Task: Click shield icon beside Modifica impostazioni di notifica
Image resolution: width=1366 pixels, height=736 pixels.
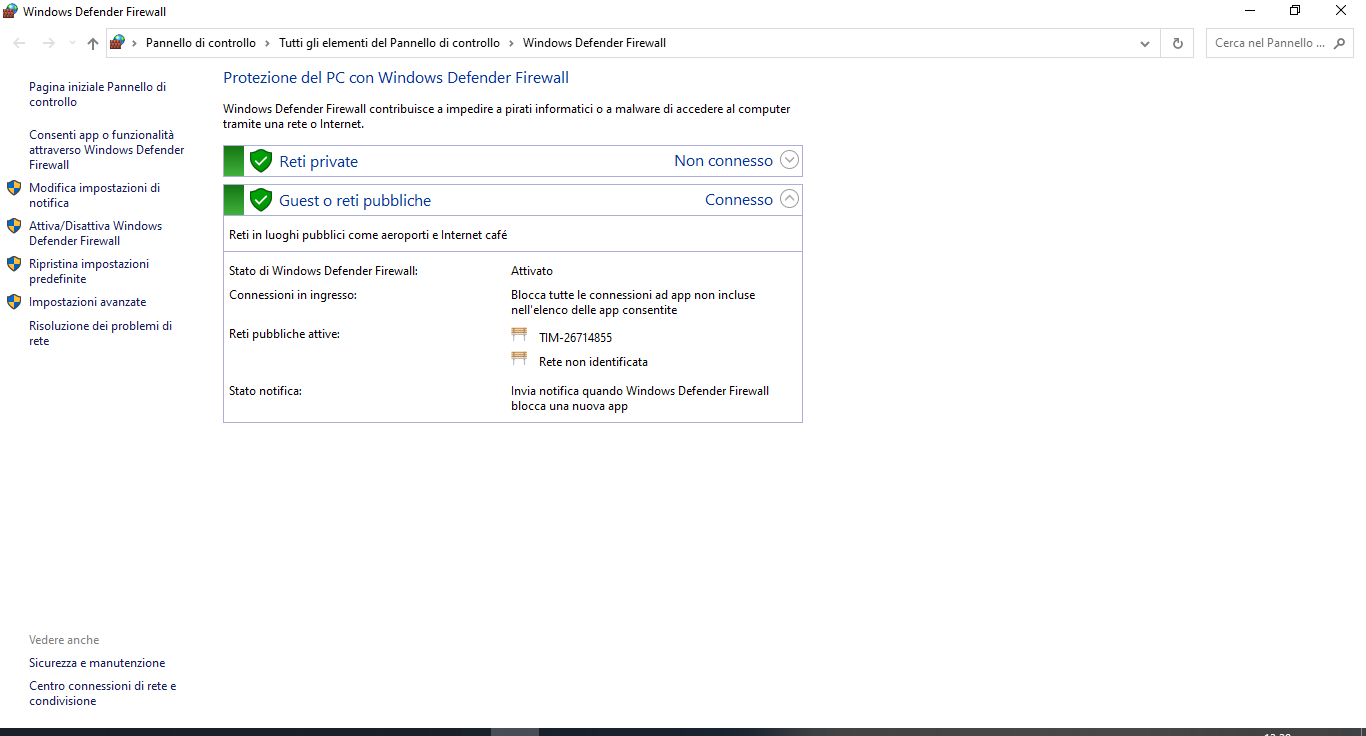Action: tap(14, 188)
